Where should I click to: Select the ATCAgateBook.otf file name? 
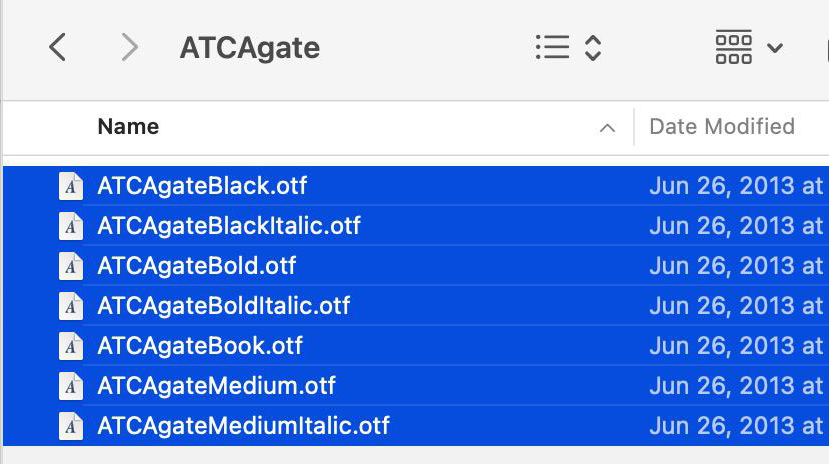click(x=199, y=346)
